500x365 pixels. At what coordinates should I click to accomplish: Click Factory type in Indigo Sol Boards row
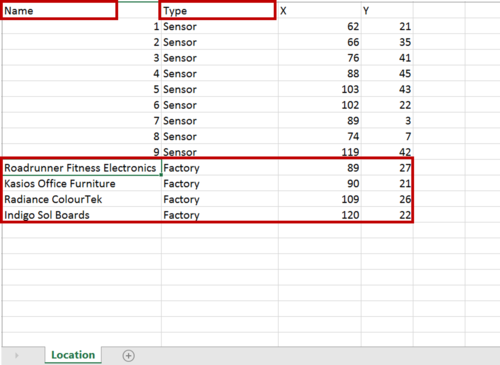[220, 215]
